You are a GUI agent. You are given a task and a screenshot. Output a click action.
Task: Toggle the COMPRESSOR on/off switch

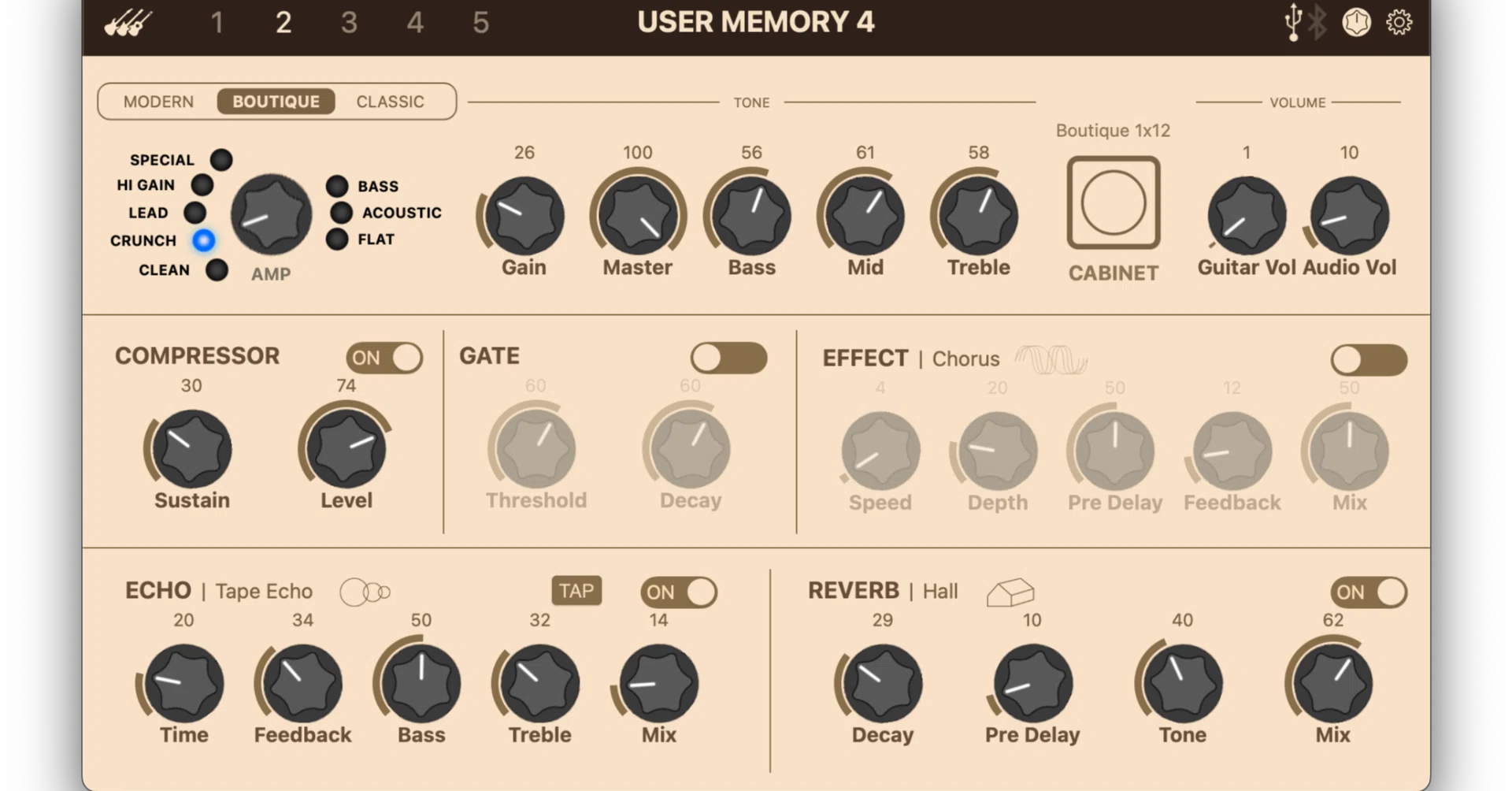coord(384,358)
